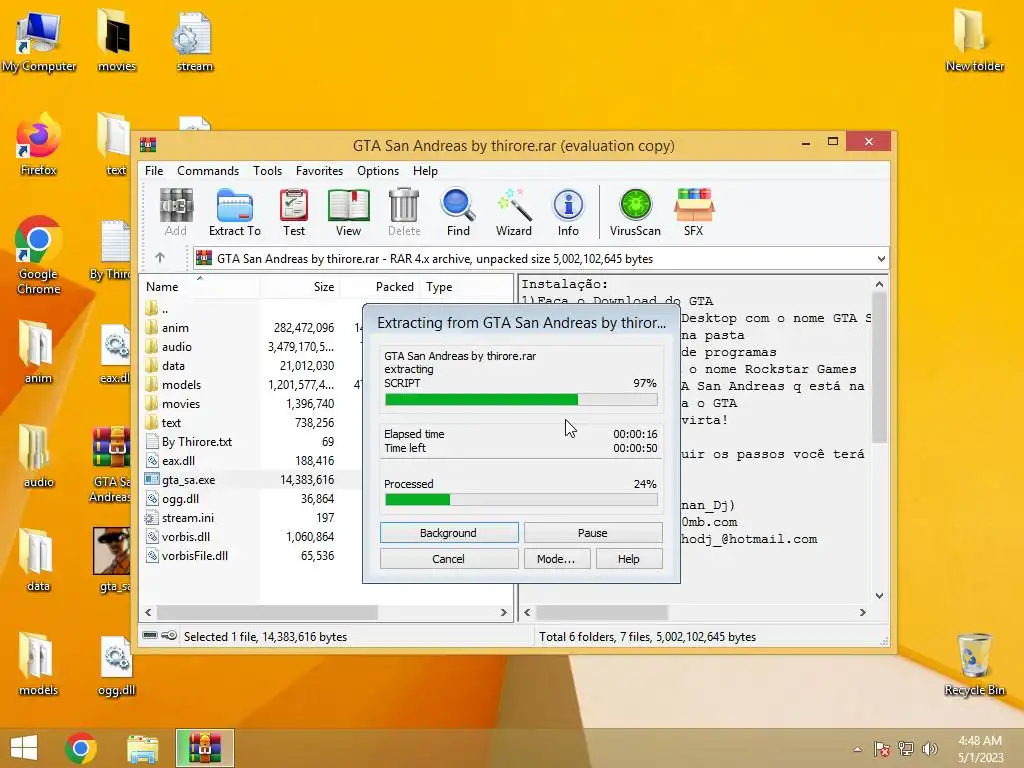
Task: Click the View toolbar icon
Action: (x=348, y=212)
